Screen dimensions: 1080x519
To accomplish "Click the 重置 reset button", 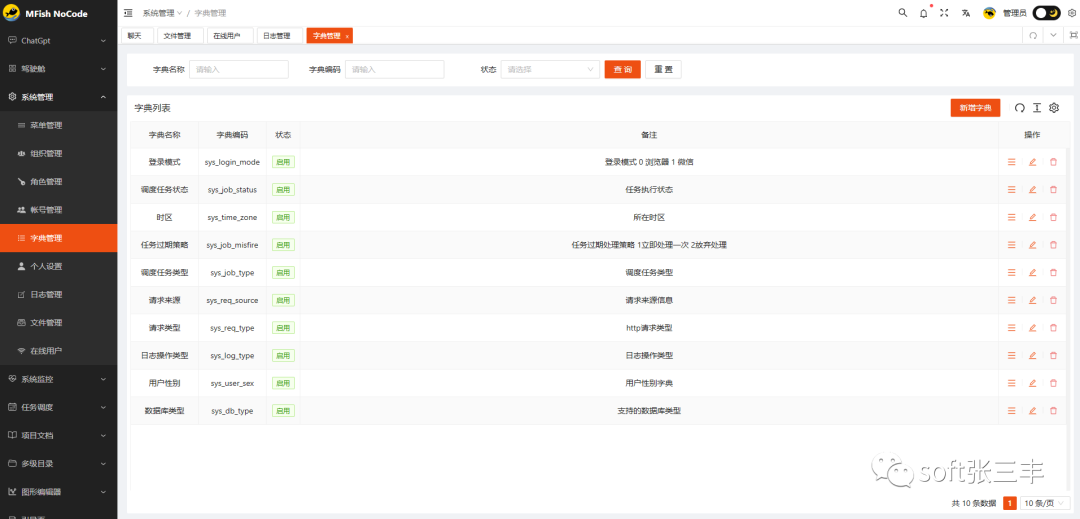I will (663, 70).
